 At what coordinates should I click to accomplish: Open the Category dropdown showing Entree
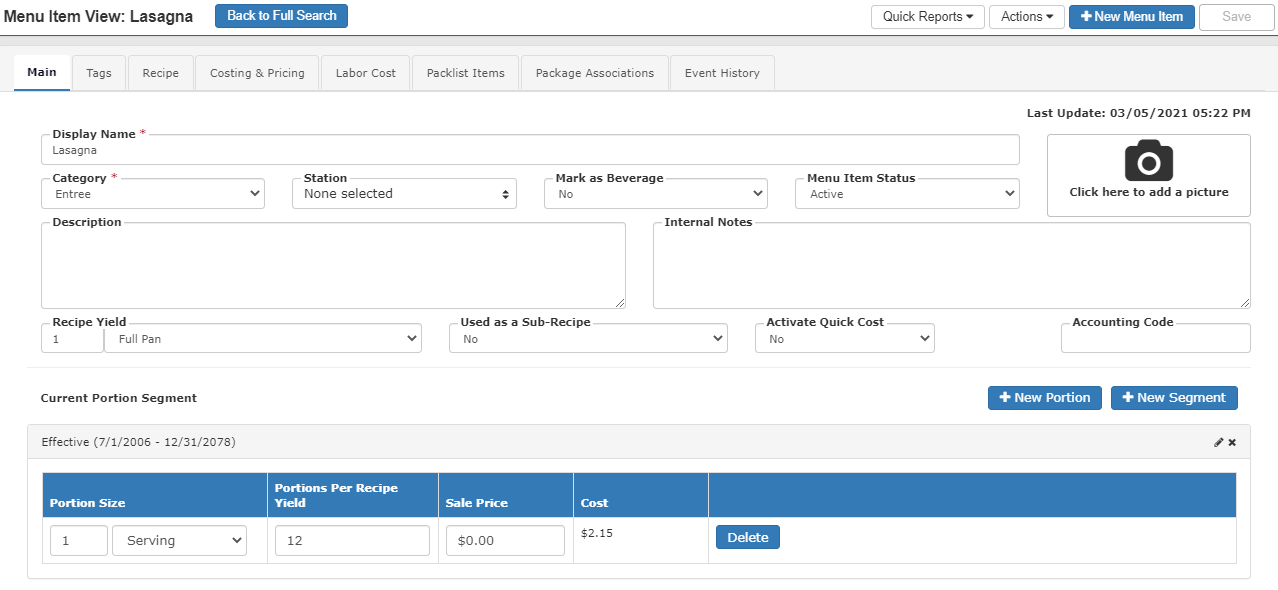pyautogui.click(x=153, y=194)
